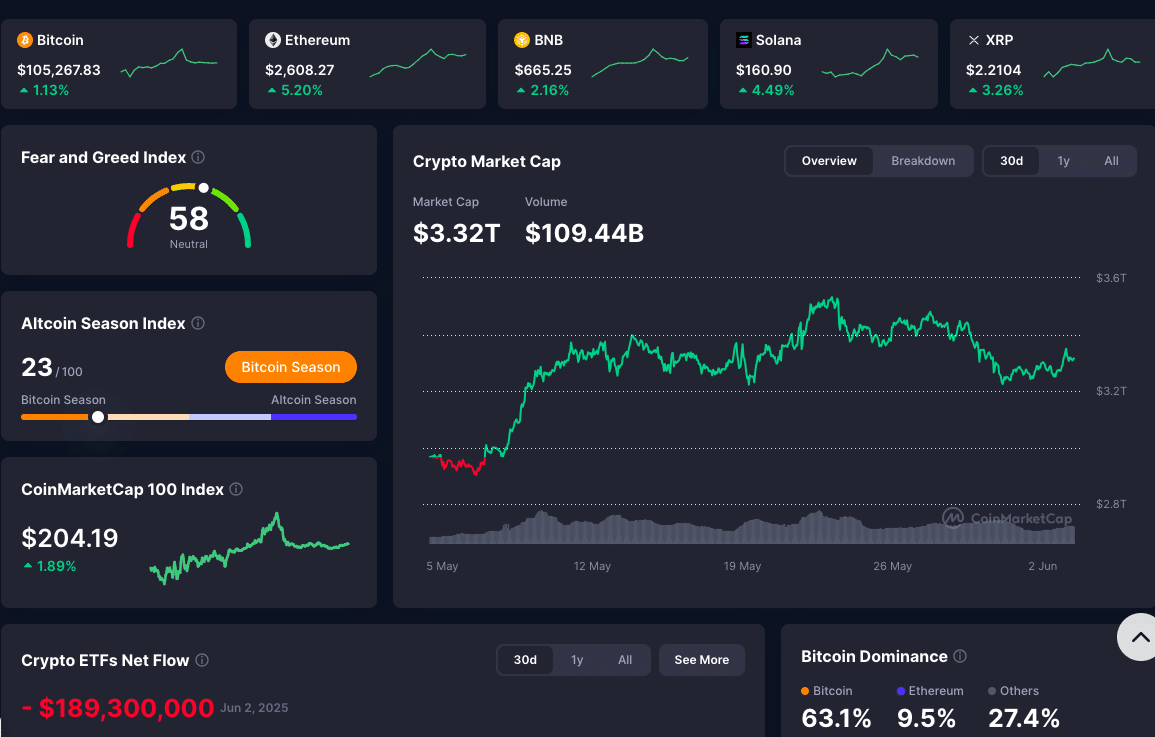Open the XRP price card

[x=1053, y=64]
